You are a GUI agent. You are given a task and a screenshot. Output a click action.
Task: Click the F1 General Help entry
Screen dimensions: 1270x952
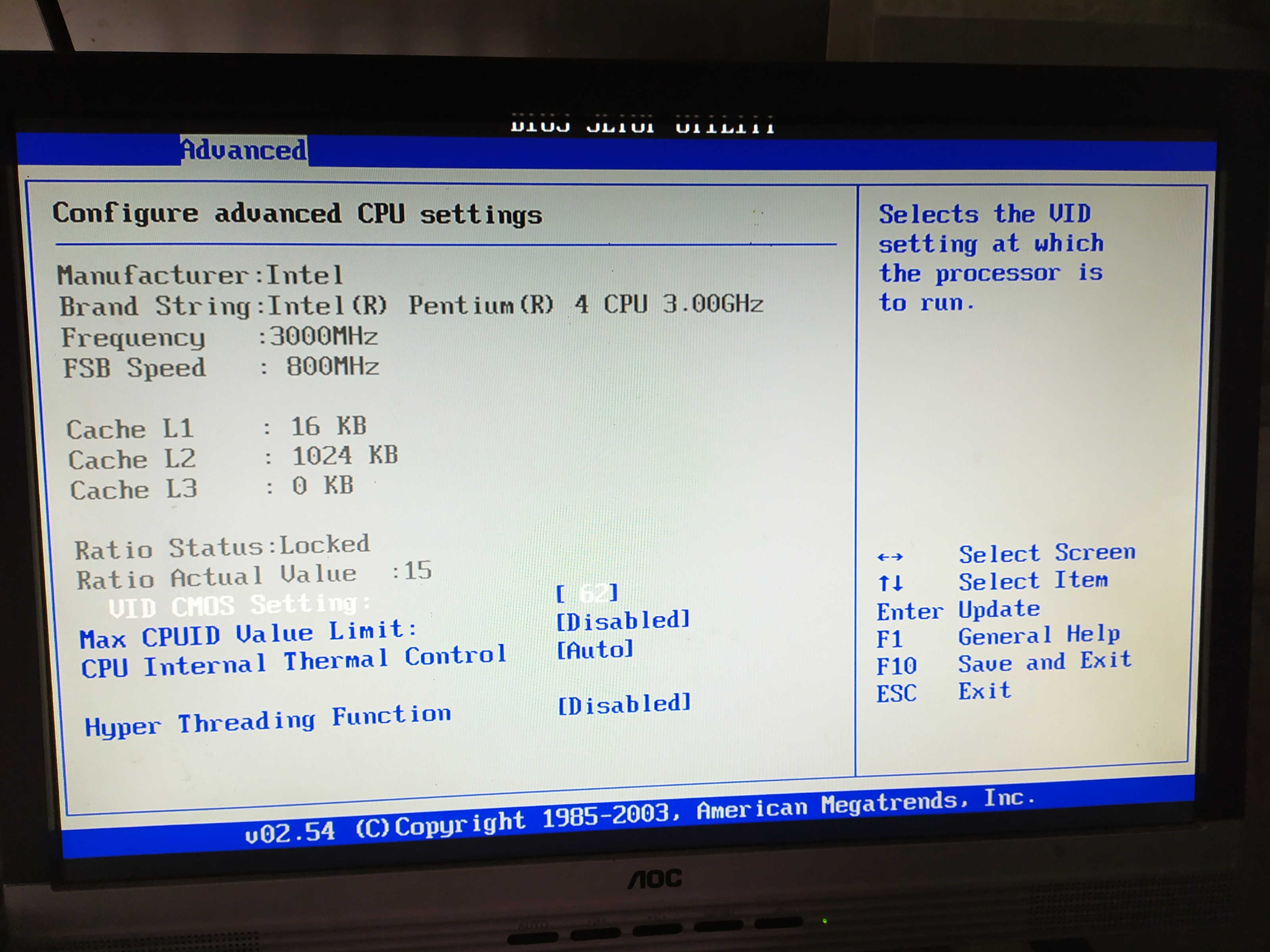click(x=999, y=637)
